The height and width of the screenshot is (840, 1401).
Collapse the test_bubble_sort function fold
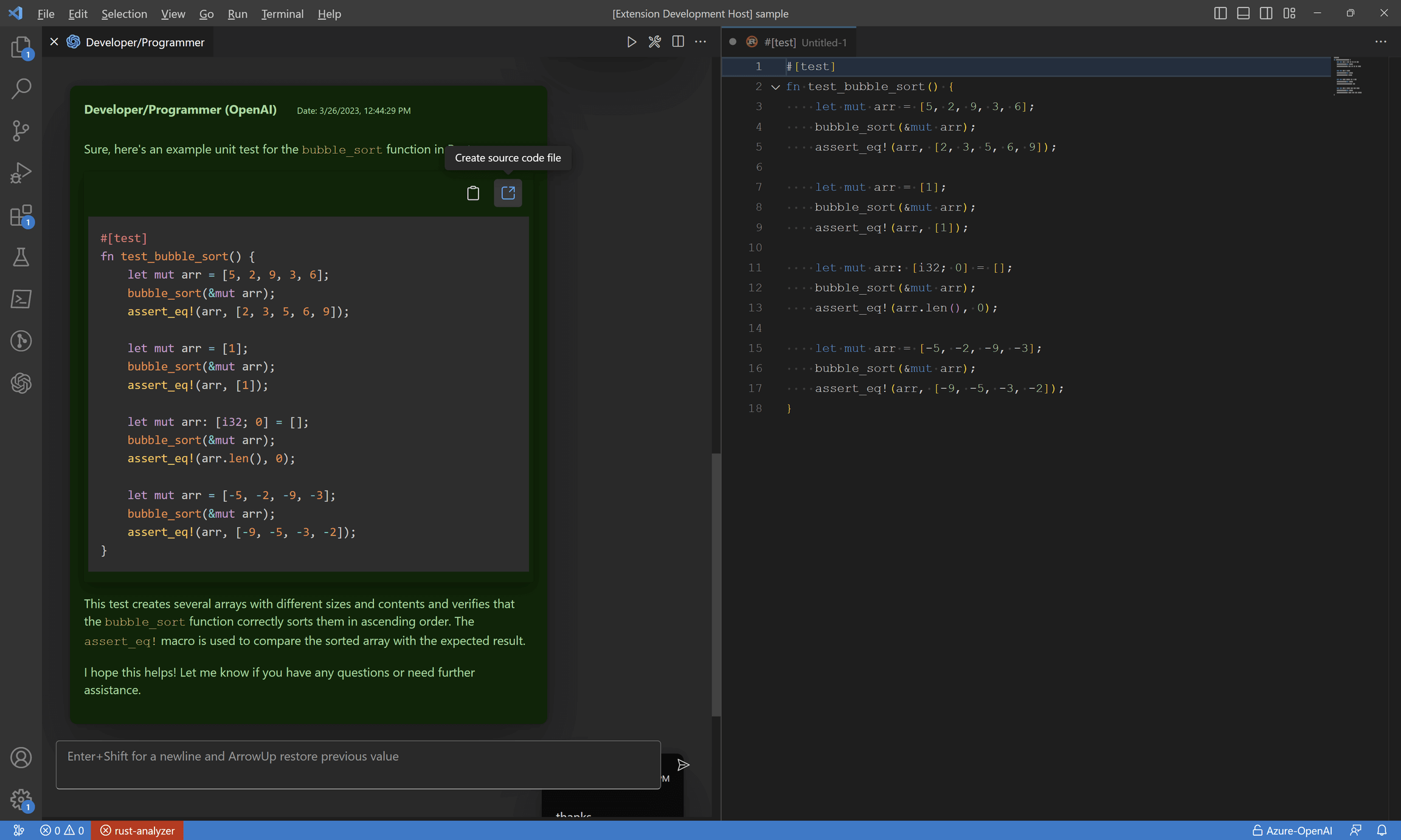click(775, 87)
